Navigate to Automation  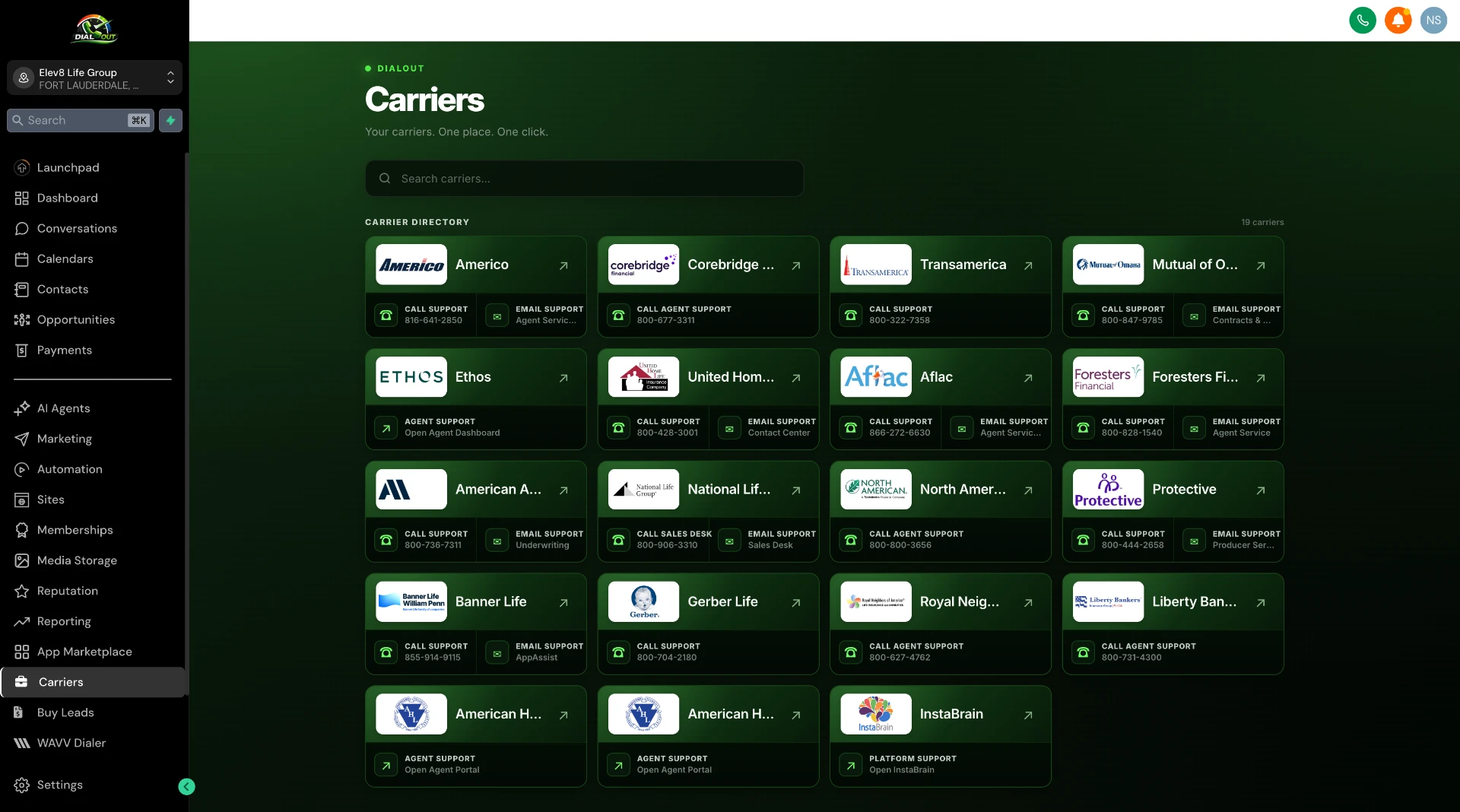(93, 469)
